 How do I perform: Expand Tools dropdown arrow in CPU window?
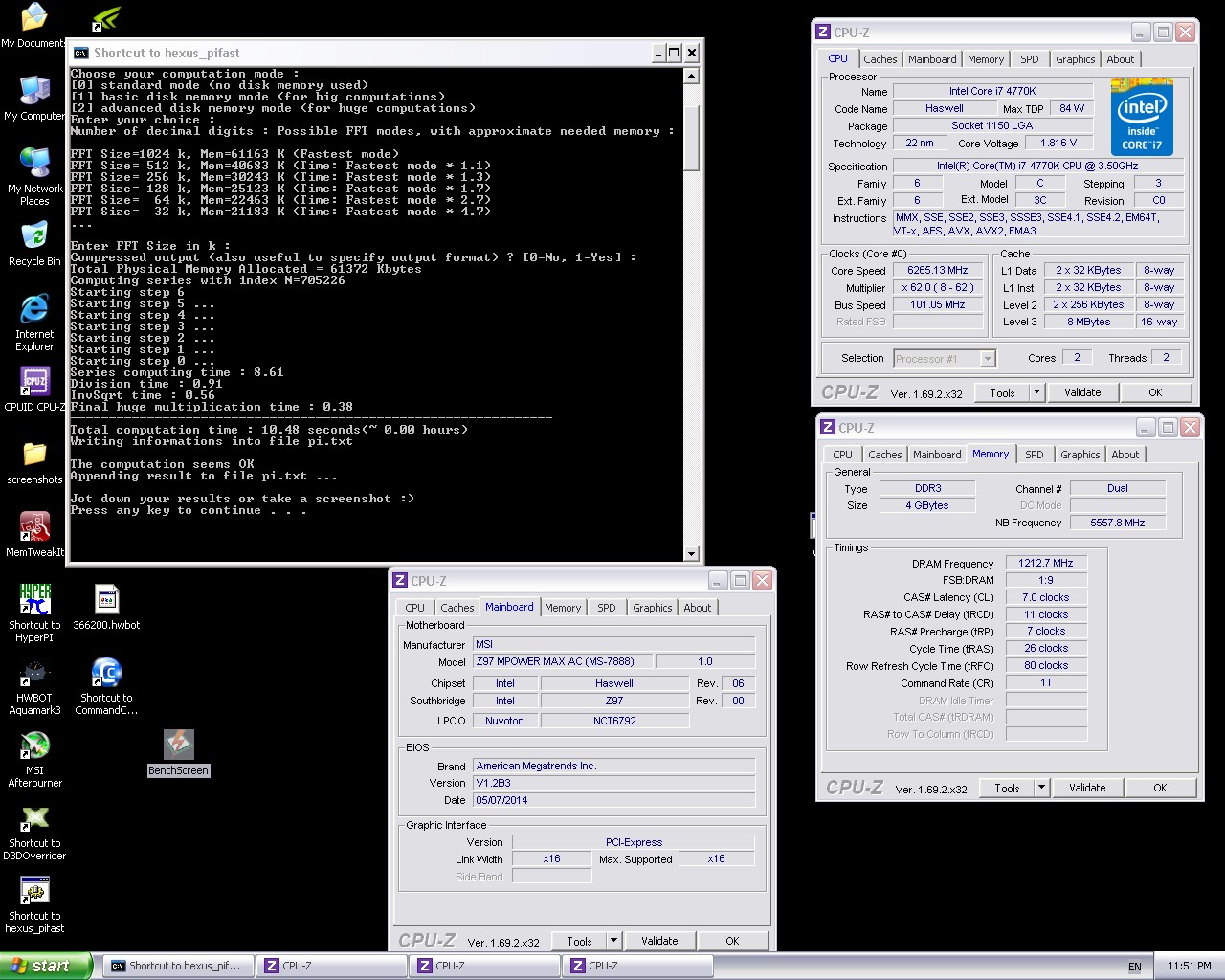coord(1036,392)
